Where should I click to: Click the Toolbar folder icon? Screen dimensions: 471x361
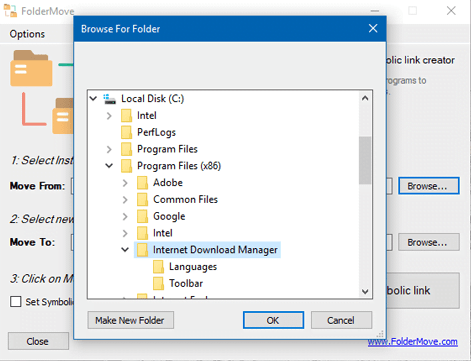tap(158, 283)
